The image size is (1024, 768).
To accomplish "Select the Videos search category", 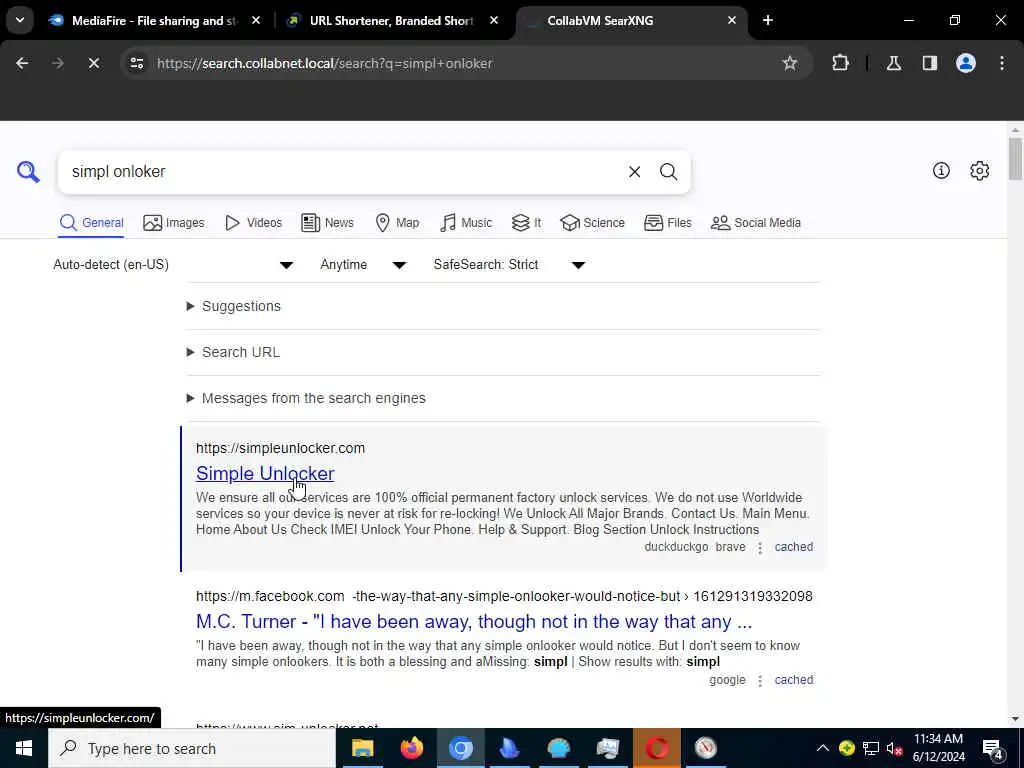I will [253, 223].
